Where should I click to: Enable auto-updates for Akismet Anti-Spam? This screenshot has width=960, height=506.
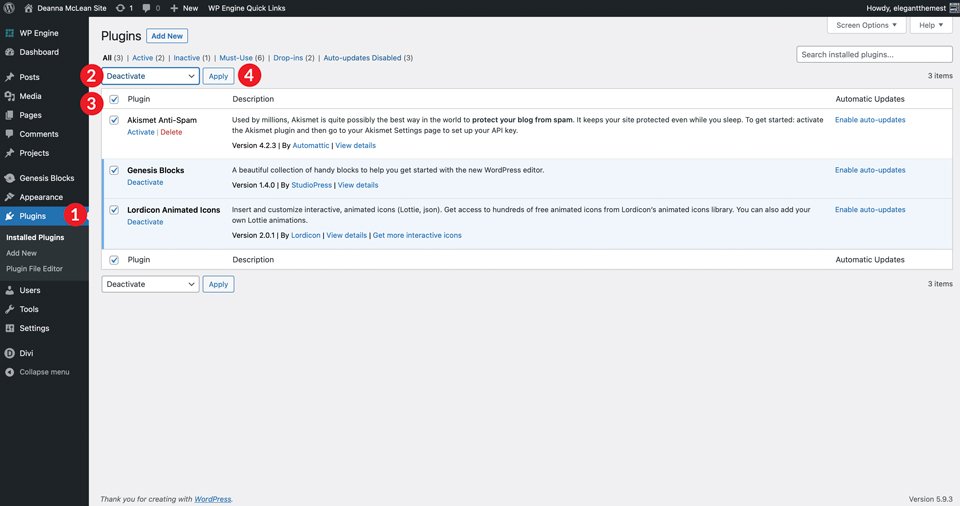pos(870,120)
